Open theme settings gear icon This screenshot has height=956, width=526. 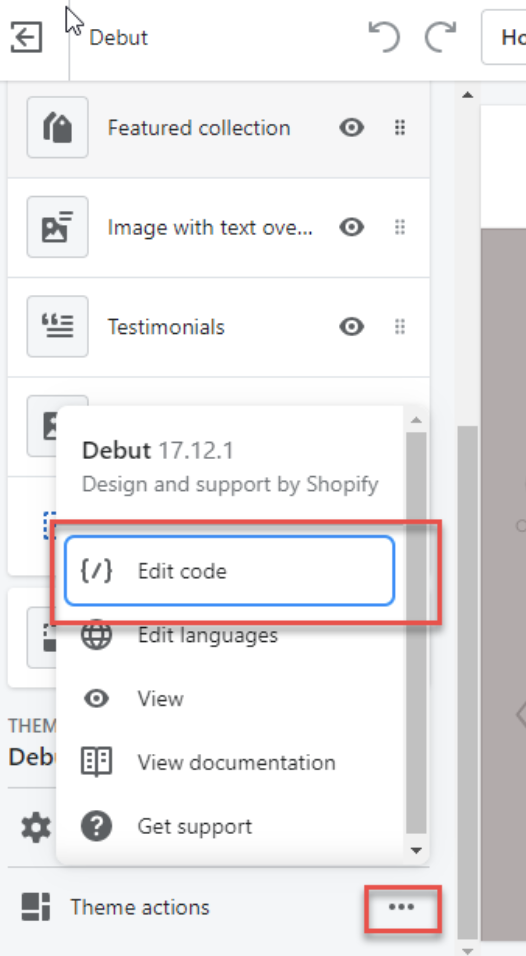point(36,829)
